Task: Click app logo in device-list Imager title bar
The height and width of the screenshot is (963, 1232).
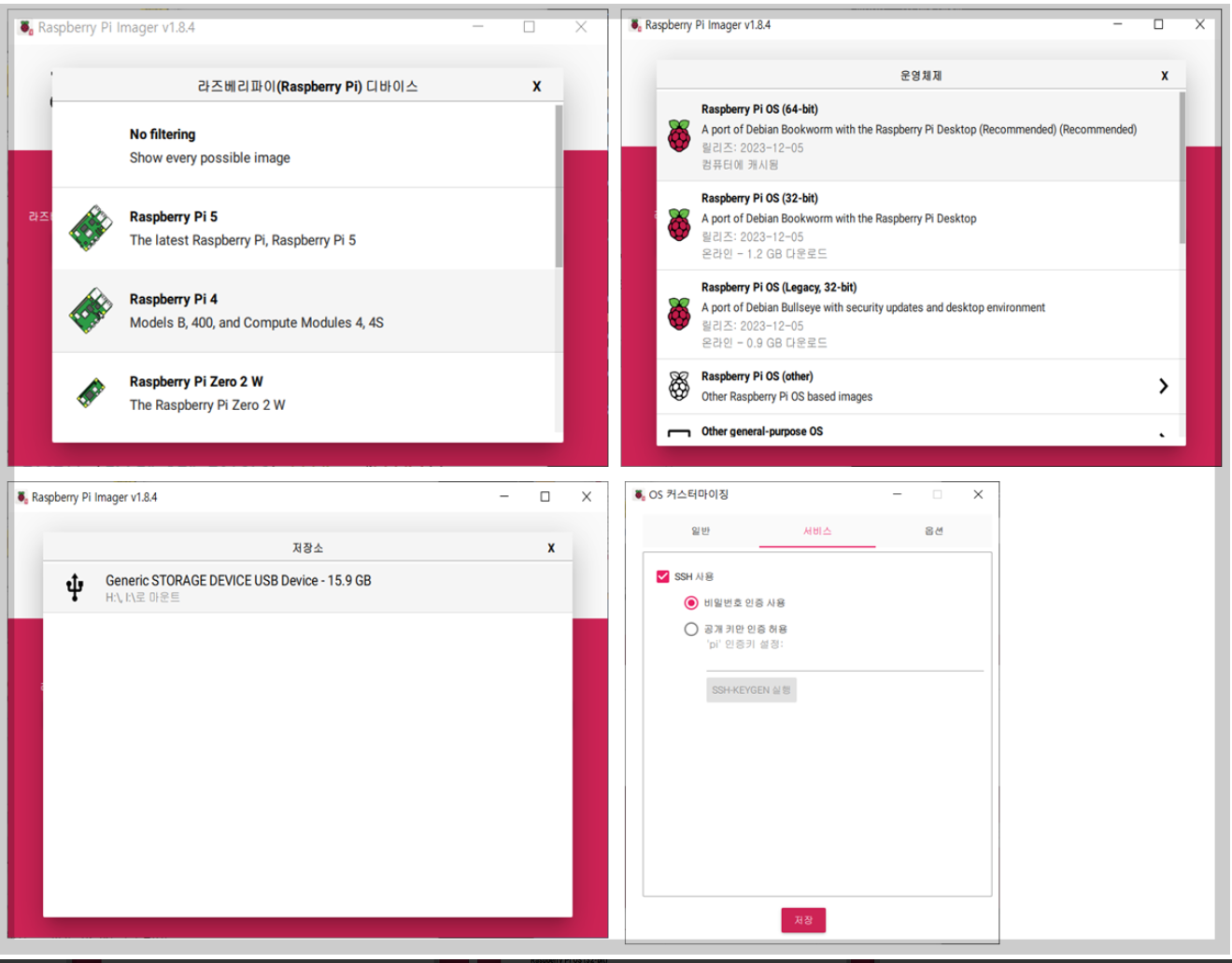Action: pos(26,27)
